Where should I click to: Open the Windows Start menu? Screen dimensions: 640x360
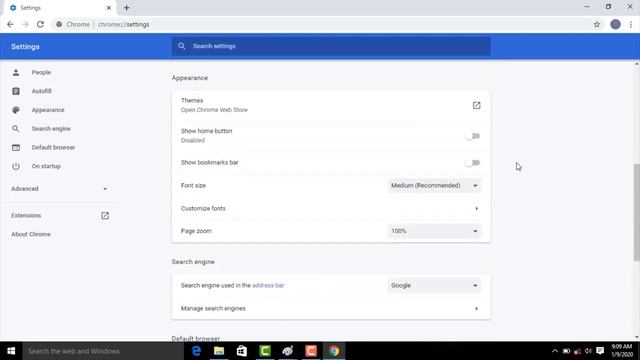click(11, 351)
